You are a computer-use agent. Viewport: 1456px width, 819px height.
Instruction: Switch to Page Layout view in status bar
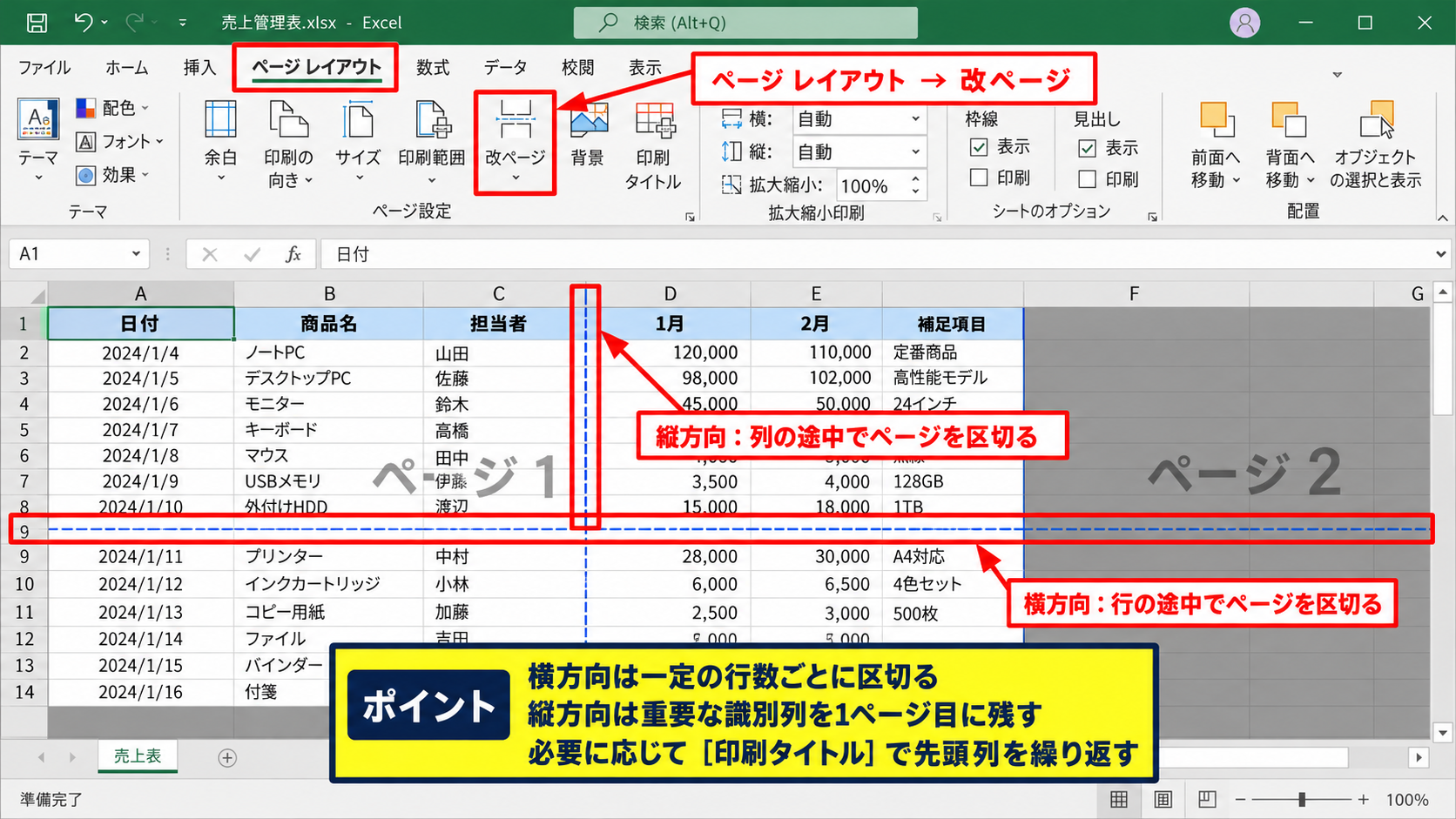[x=1163, y=799]
